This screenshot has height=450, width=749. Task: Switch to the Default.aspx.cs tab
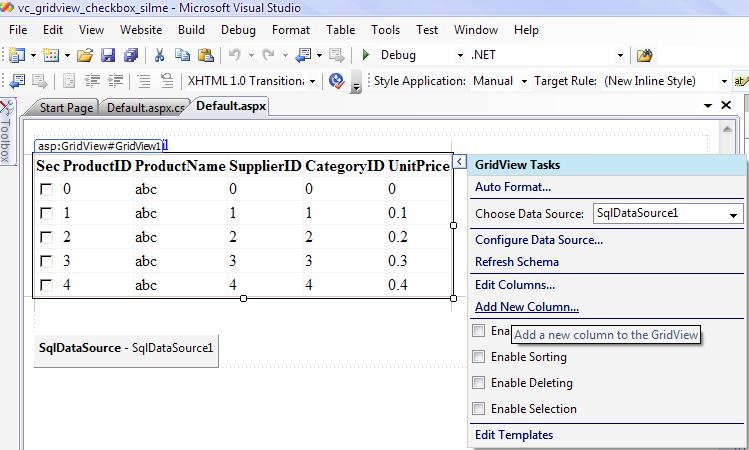click(145, 108)
